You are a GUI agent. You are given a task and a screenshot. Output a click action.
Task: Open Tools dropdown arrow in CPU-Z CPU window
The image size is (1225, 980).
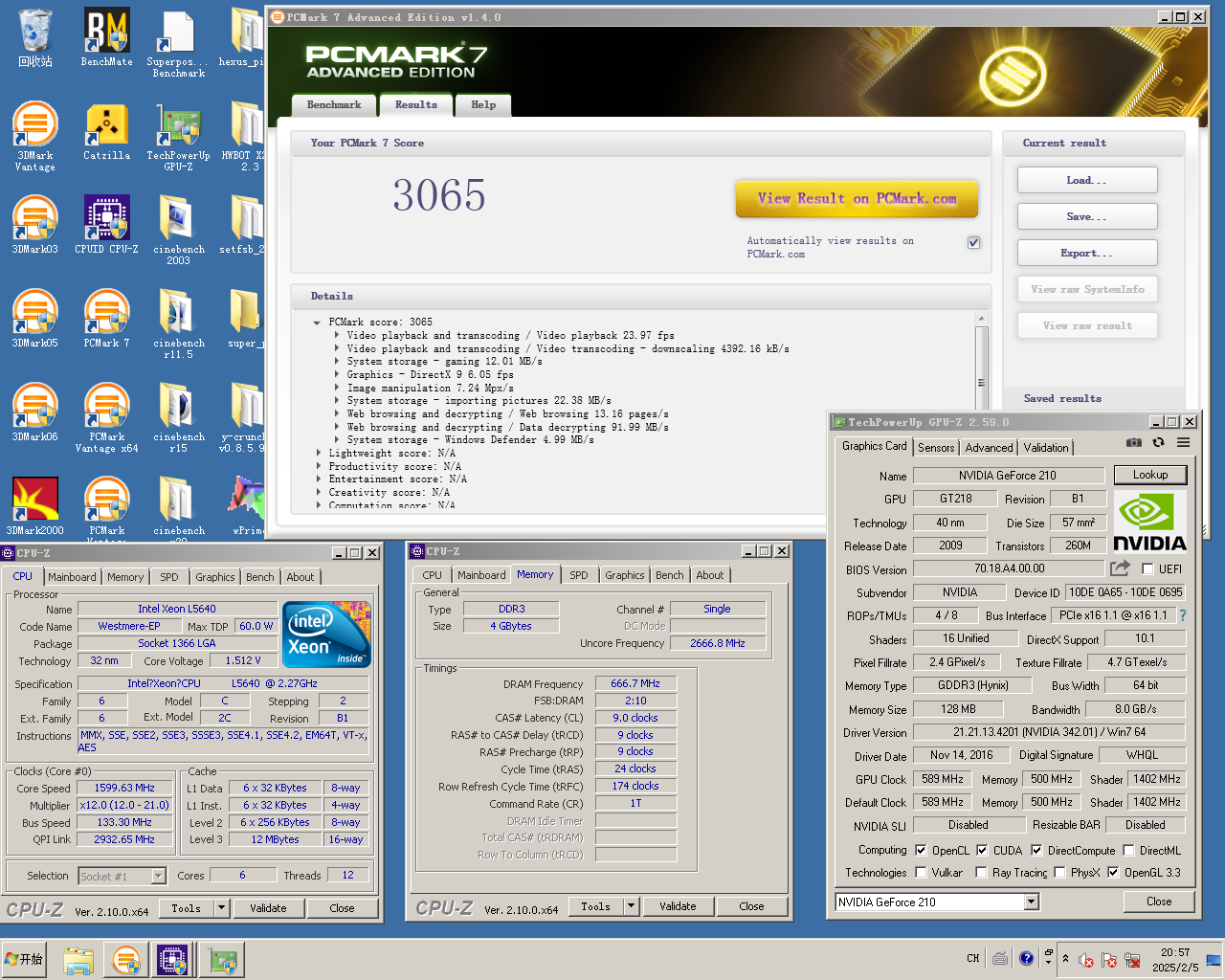(x=221, y=908)
